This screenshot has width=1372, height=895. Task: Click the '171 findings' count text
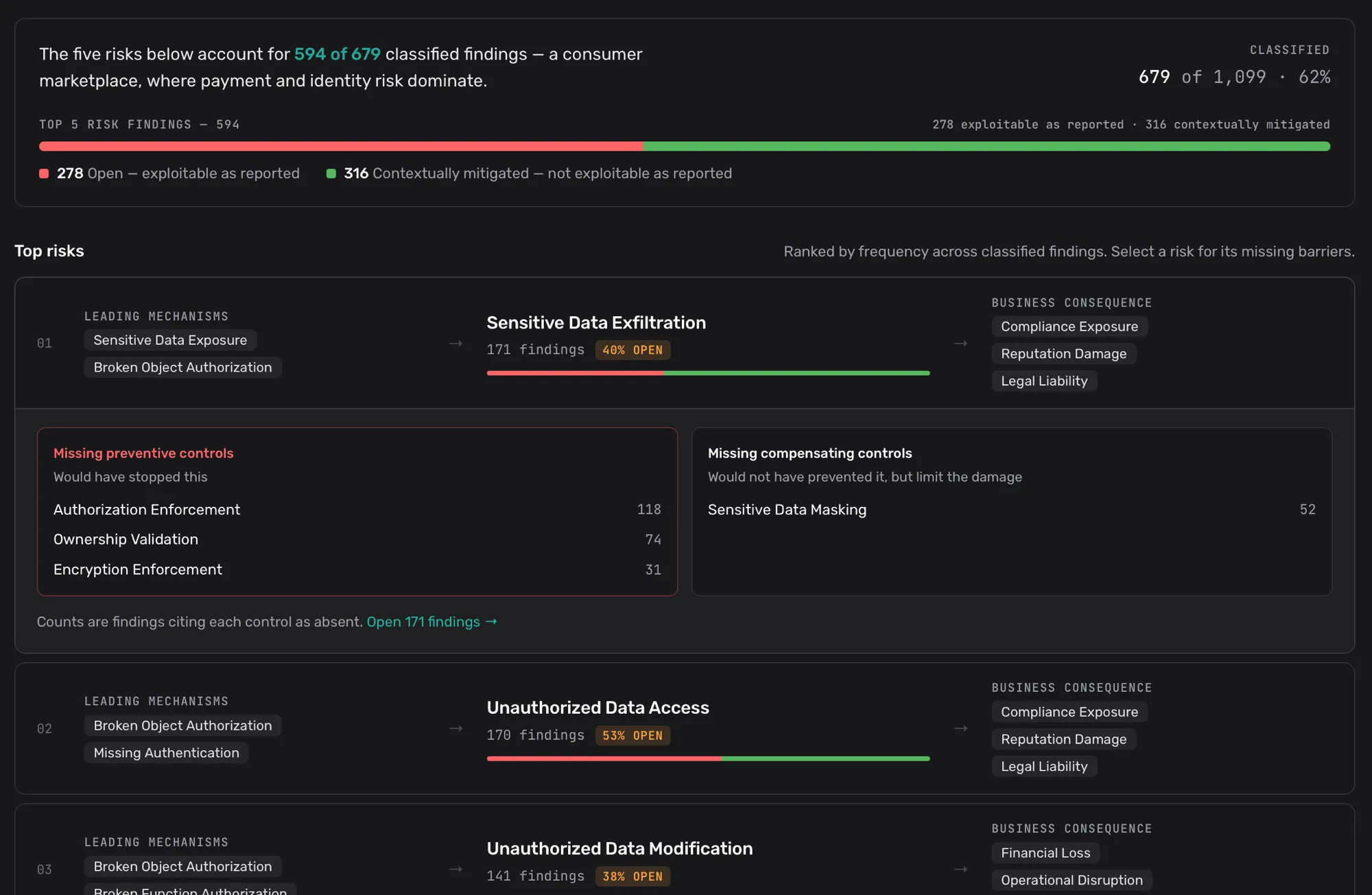(x=535, y=350)
